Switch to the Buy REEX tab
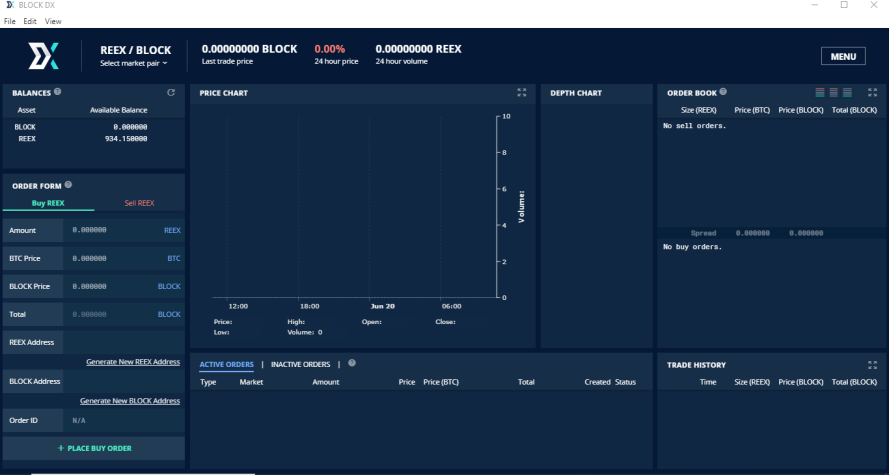Screen dimensions: 889x475 48,203
